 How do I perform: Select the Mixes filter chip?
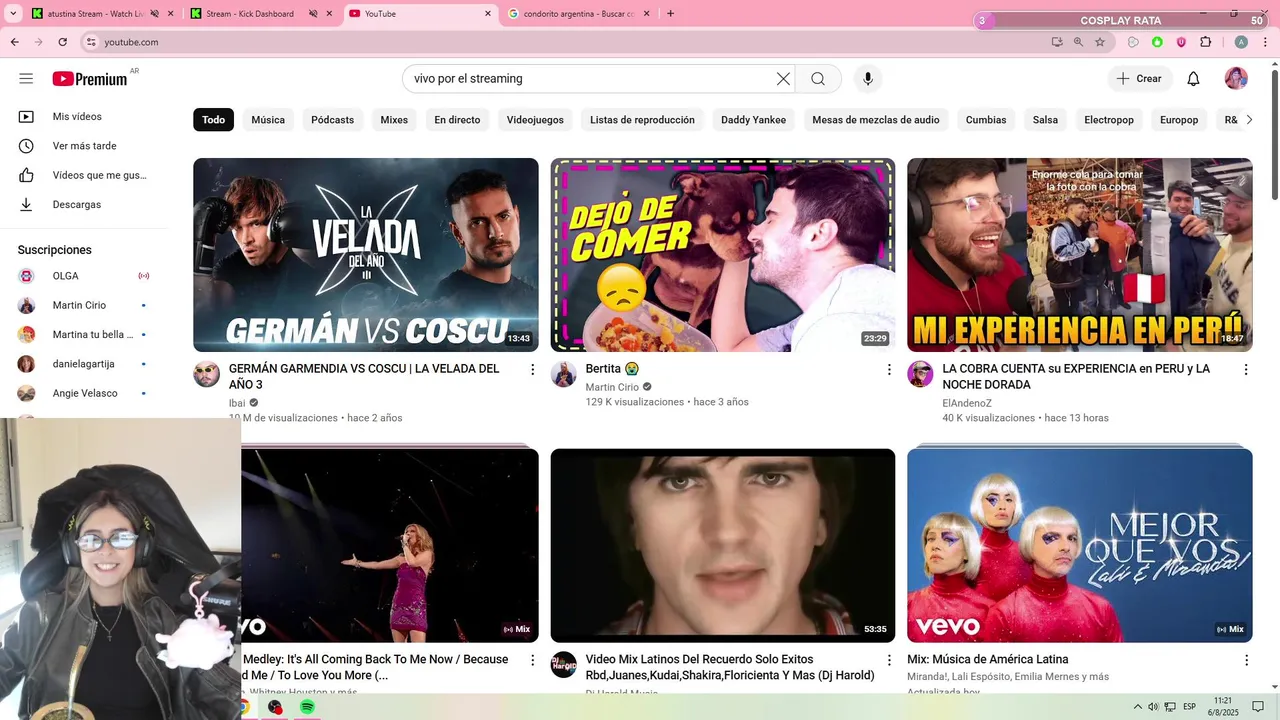[394, 120]
